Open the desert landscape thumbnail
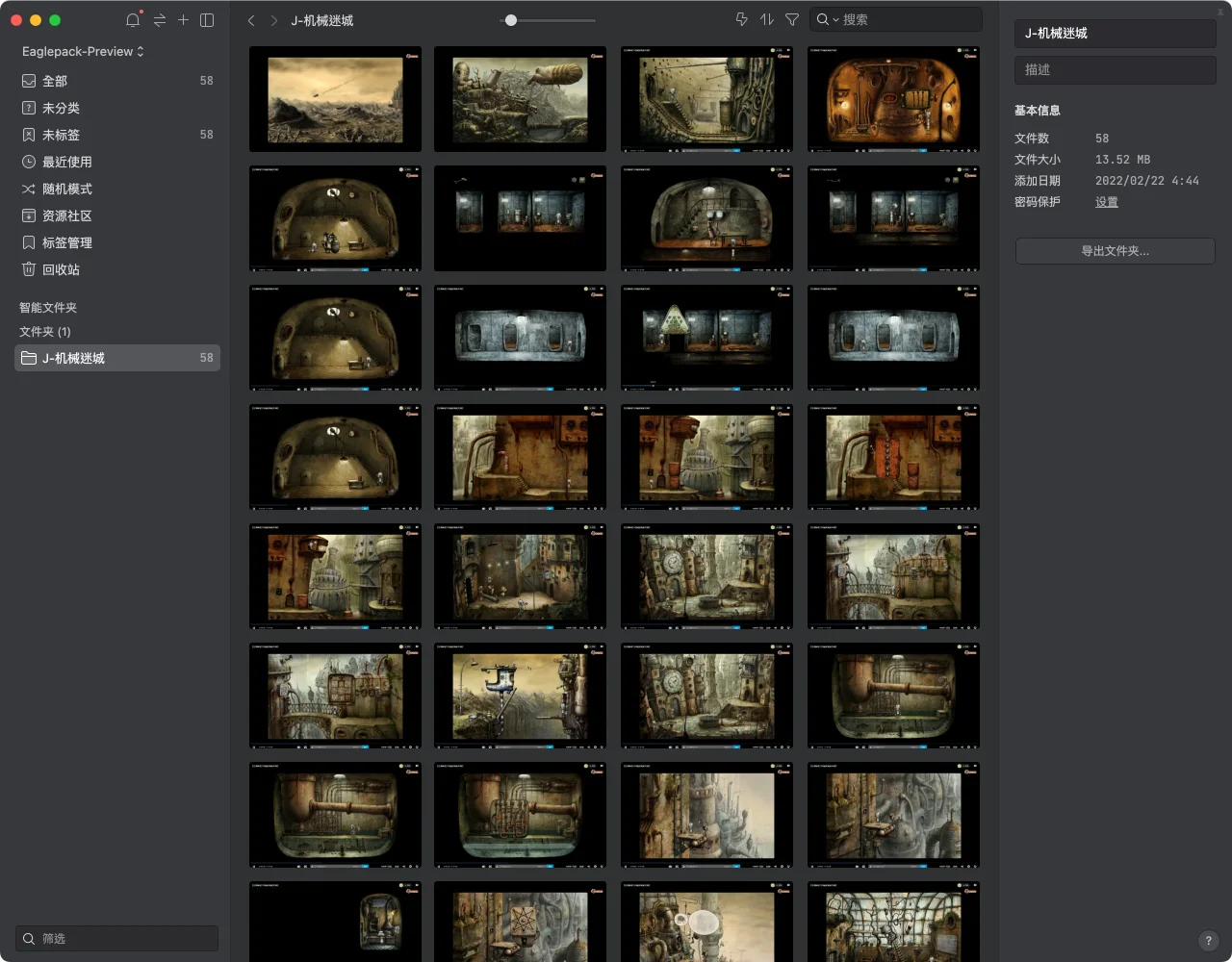The image size is (1232, 962). pos(335,99)
